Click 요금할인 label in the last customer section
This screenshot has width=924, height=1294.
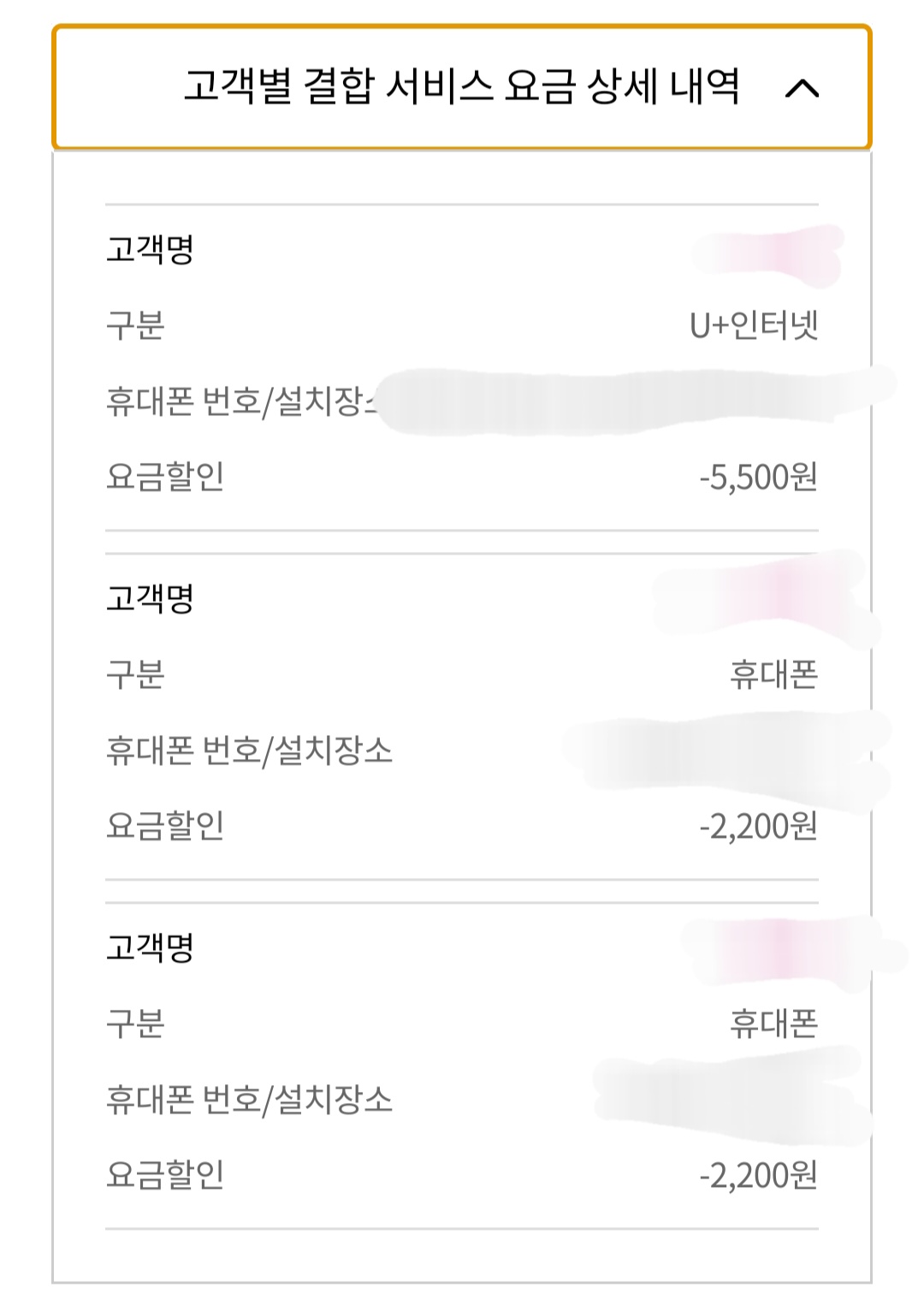[165, 1175]
